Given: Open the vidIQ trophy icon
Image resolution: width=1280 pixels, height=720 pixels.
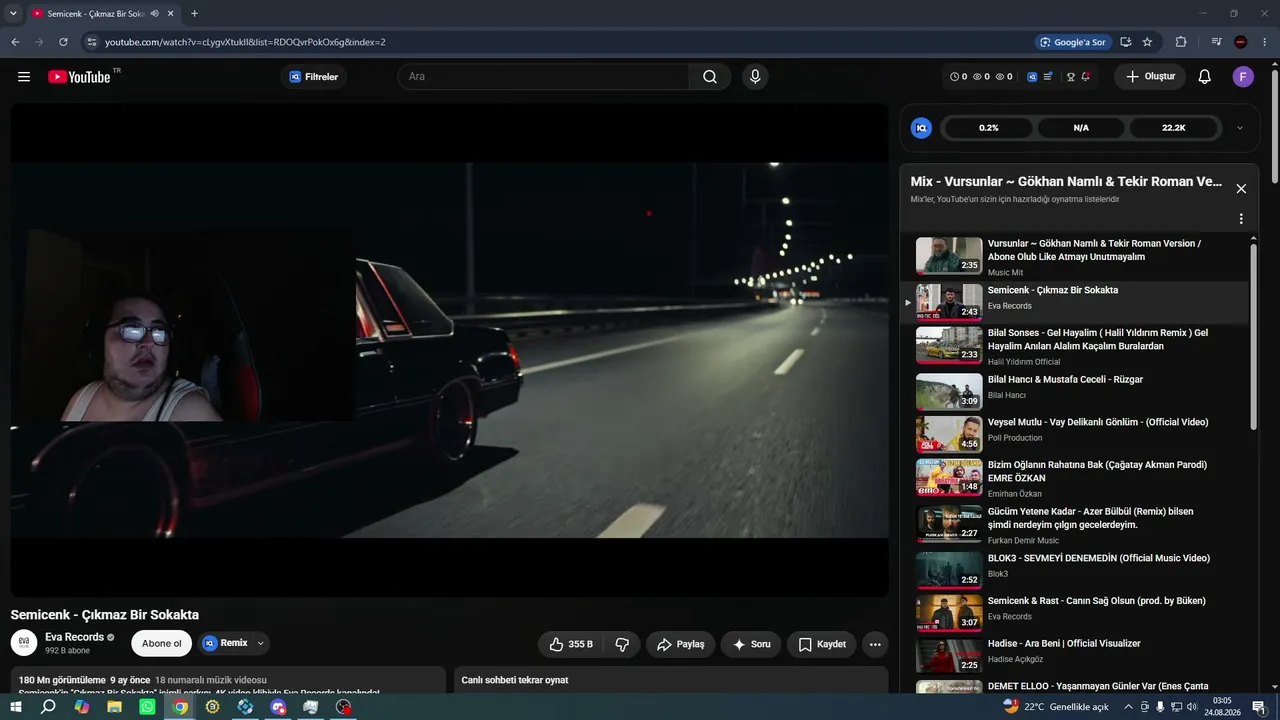Looking at the screenshot, I should pyautogui.click(x=1070, y=77).
